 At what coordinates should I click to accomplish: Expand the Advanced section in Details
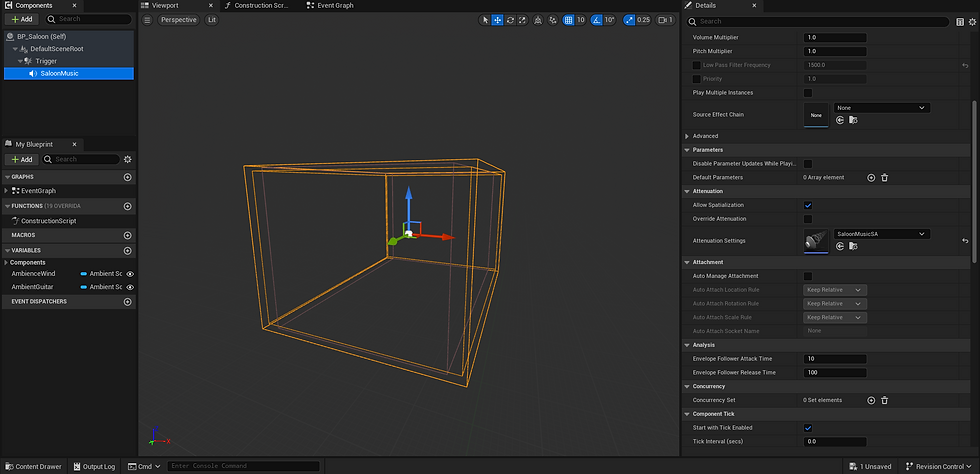688,136
